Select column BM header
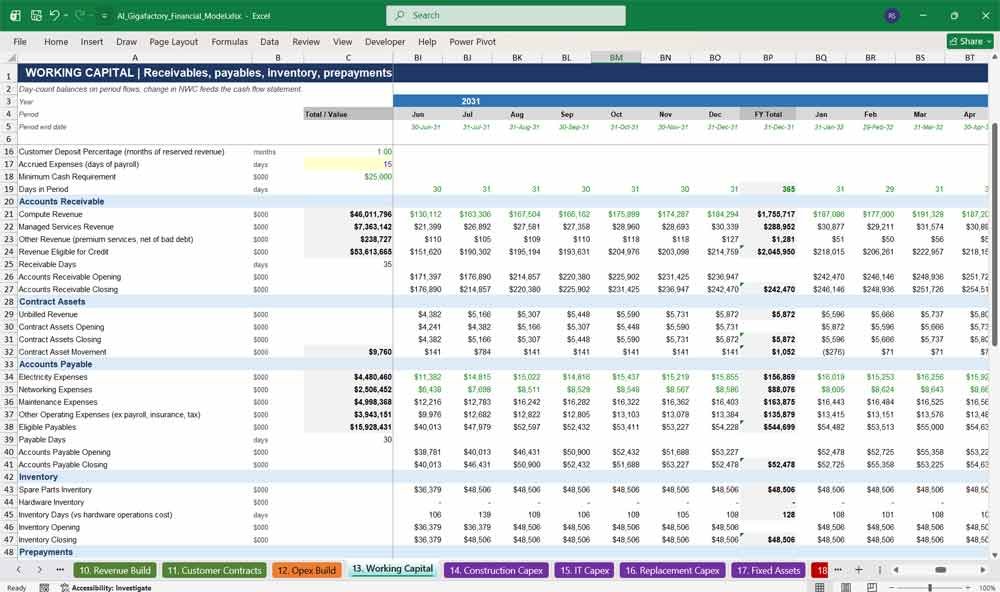Viewport: 1000px width, 592px height. click(x=615, y=57)
